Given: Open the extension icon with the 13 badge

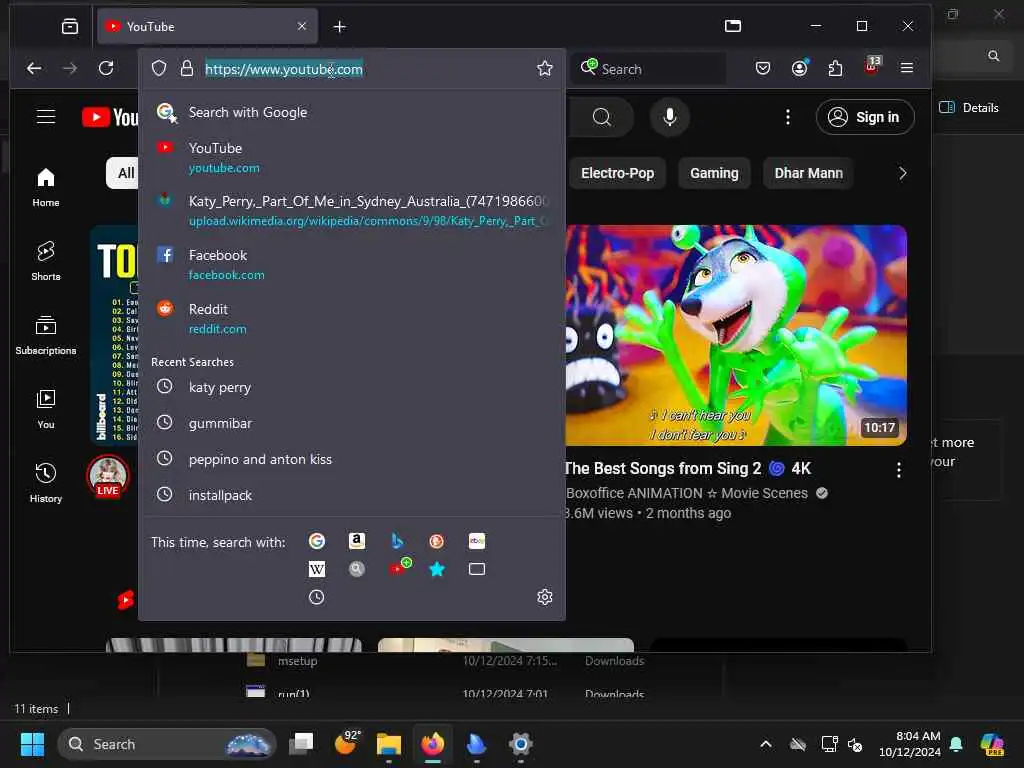Looking at the screenshot, I should pyautogui.click(x=872, y=66).
